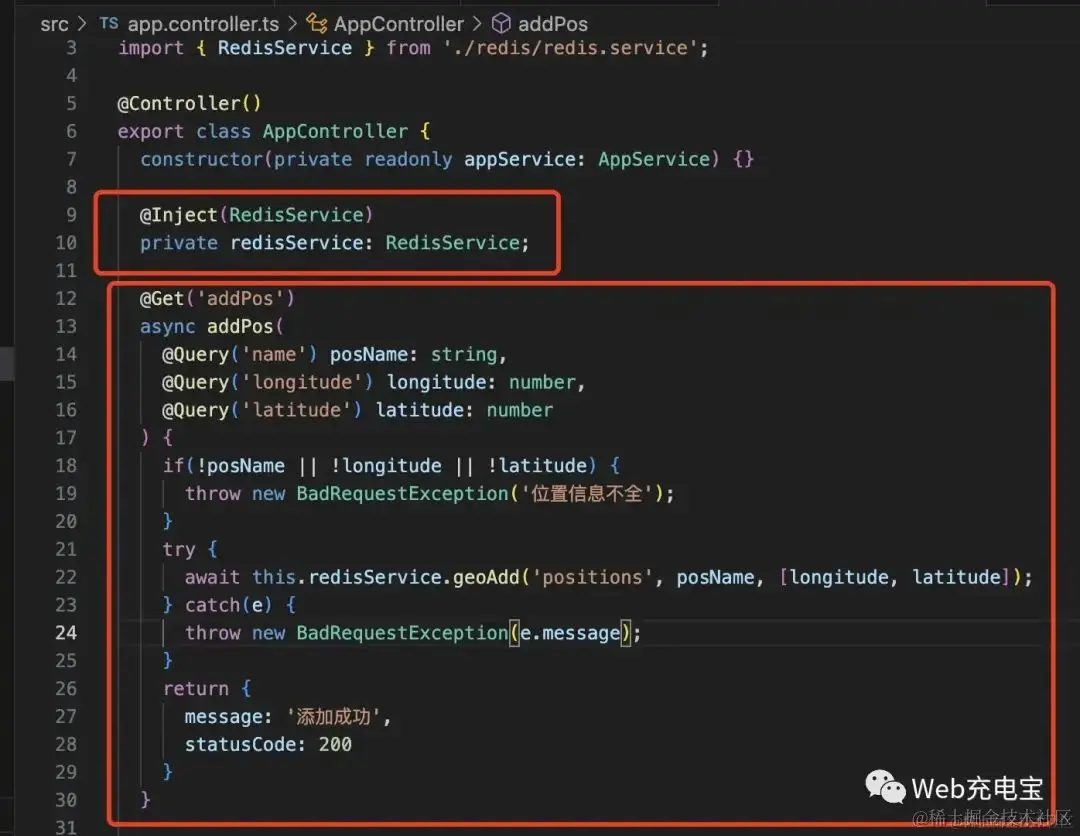Click the 'constructor' keyword on line 7
Image resolution: width=1080 pixels, height=836 pixels.
[201, 160]
